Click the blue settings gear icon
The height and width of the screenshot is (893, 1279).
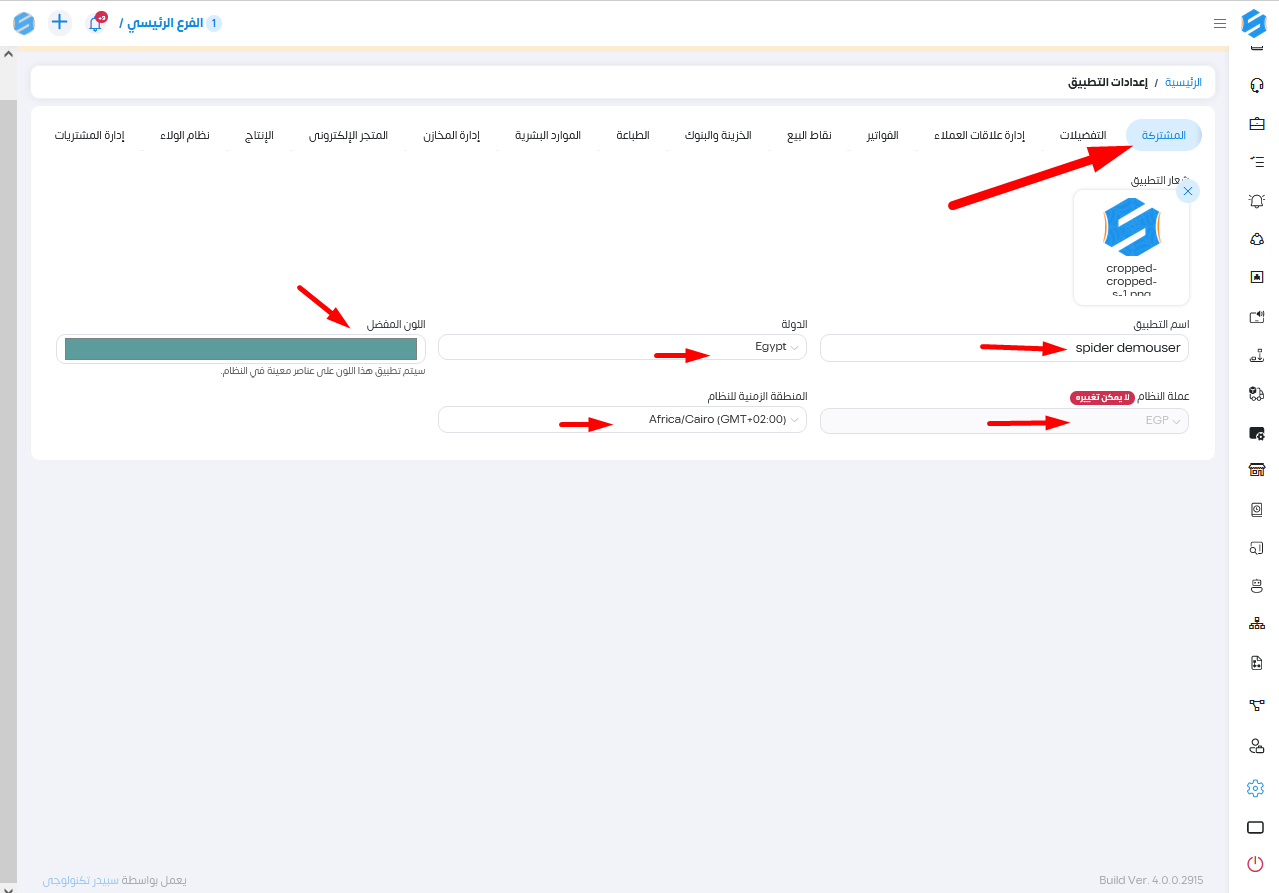click(x=1255, y=788)
